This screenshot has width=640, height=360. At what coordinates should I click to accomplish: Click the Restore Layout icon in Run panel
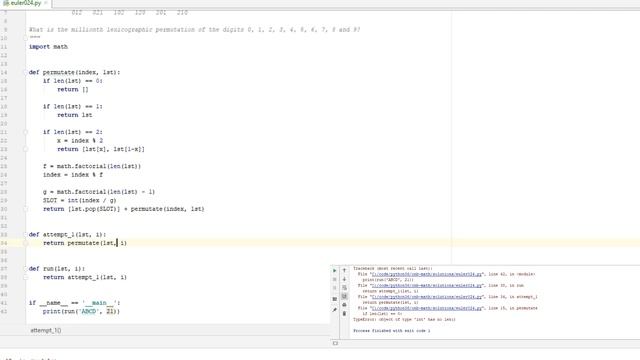click(335, 299)
